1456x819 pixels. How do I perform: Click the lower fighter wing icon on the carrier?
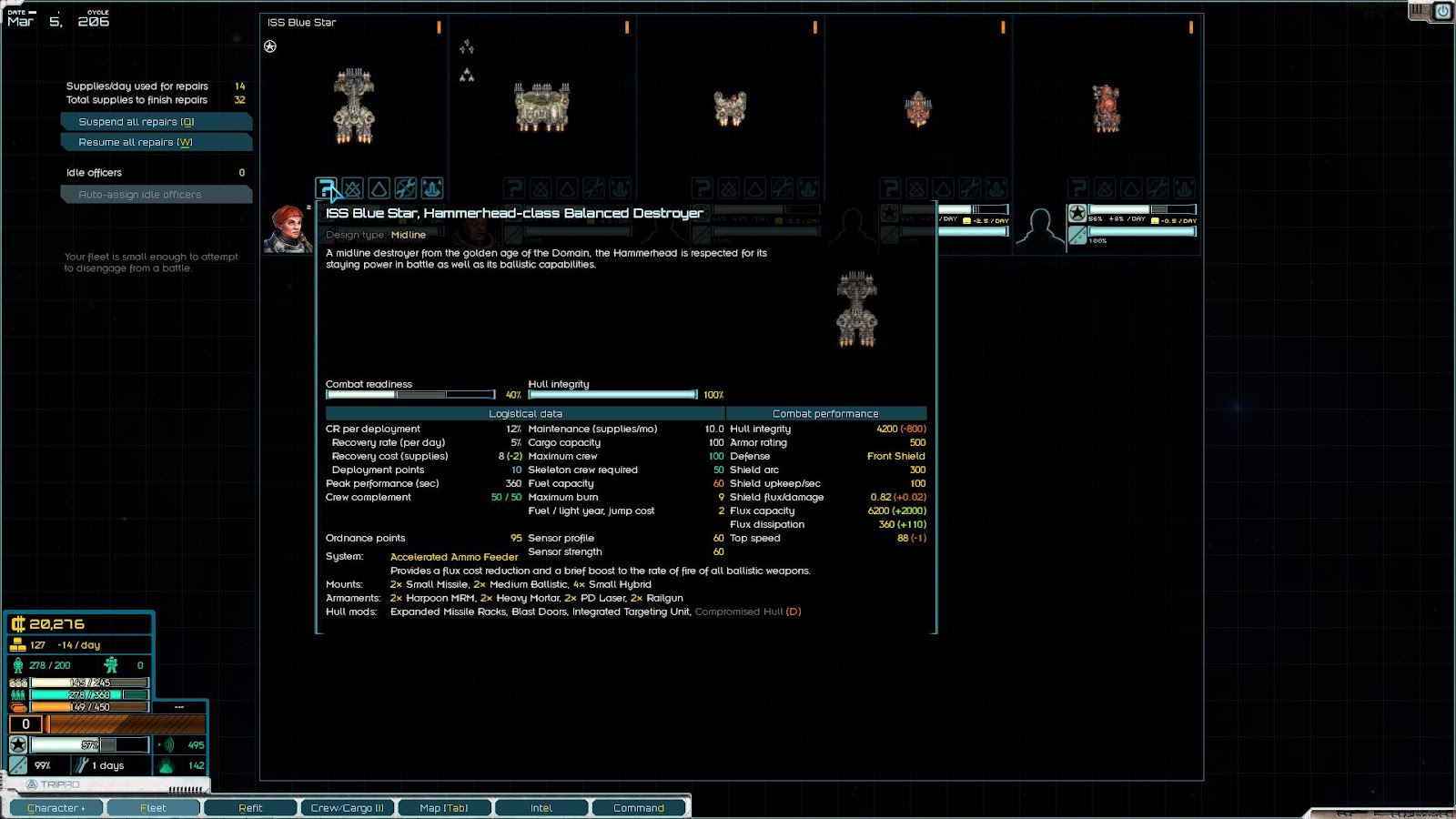click(467, 76)
